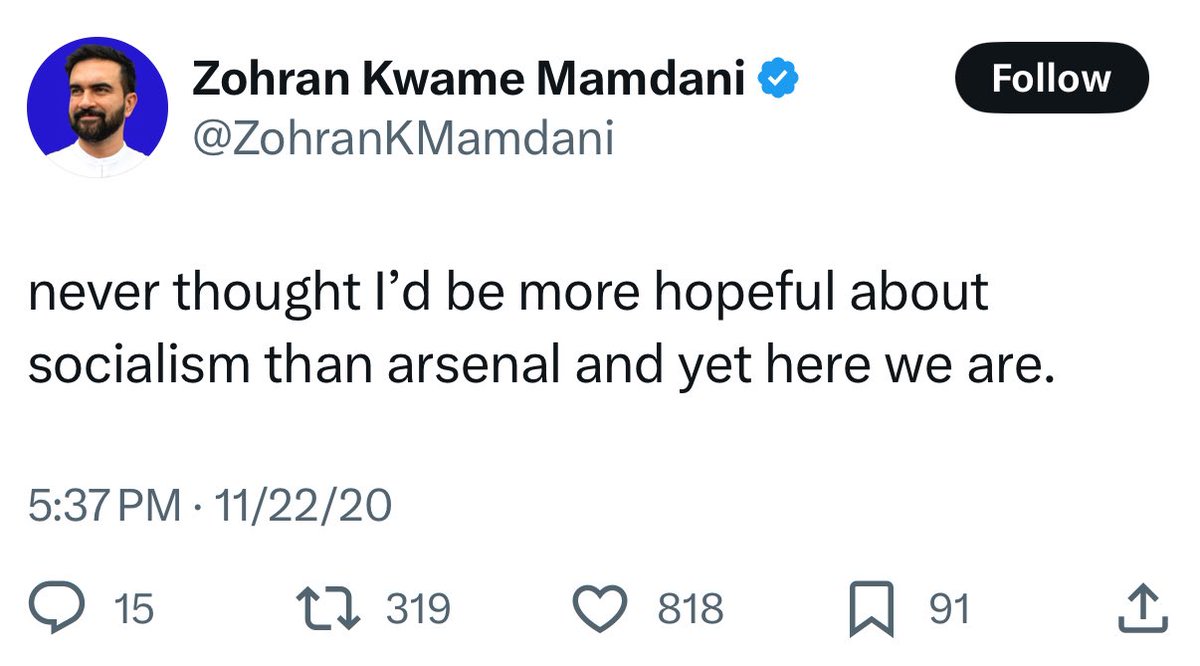
Task: Click the @ZohranKMamdani handle
Action: pos(401,140)
